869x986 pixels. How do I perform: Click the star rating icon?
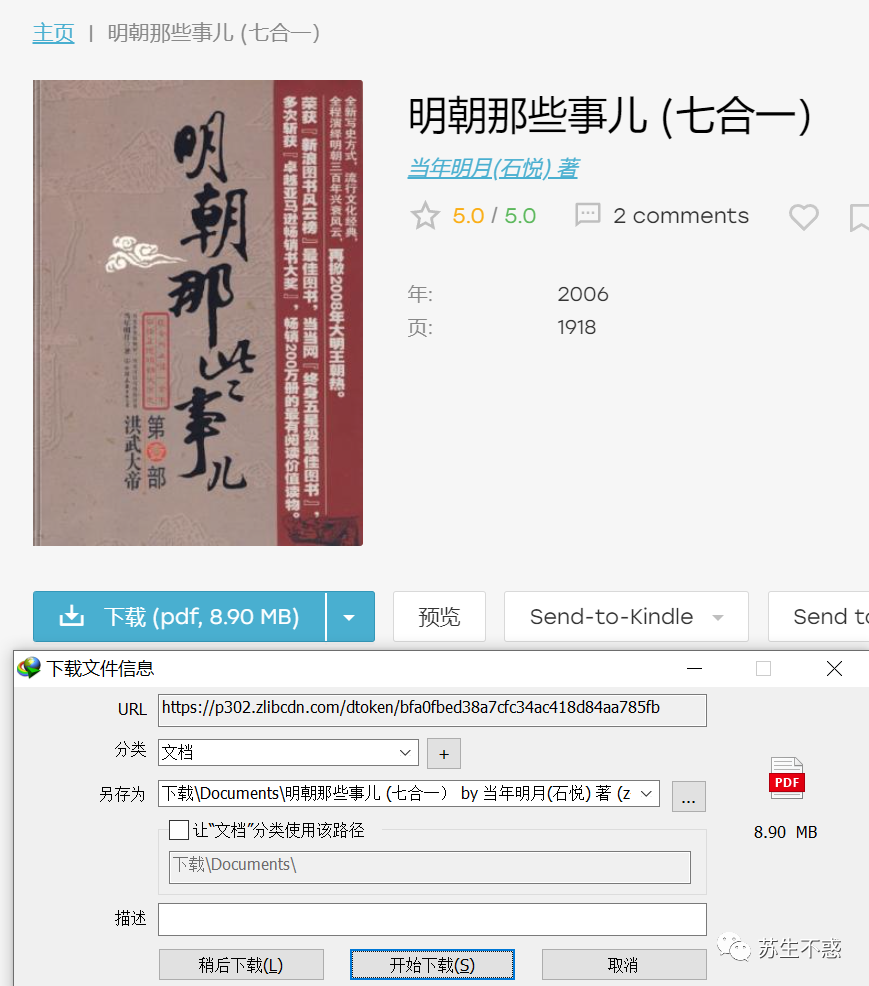[425, 215]
